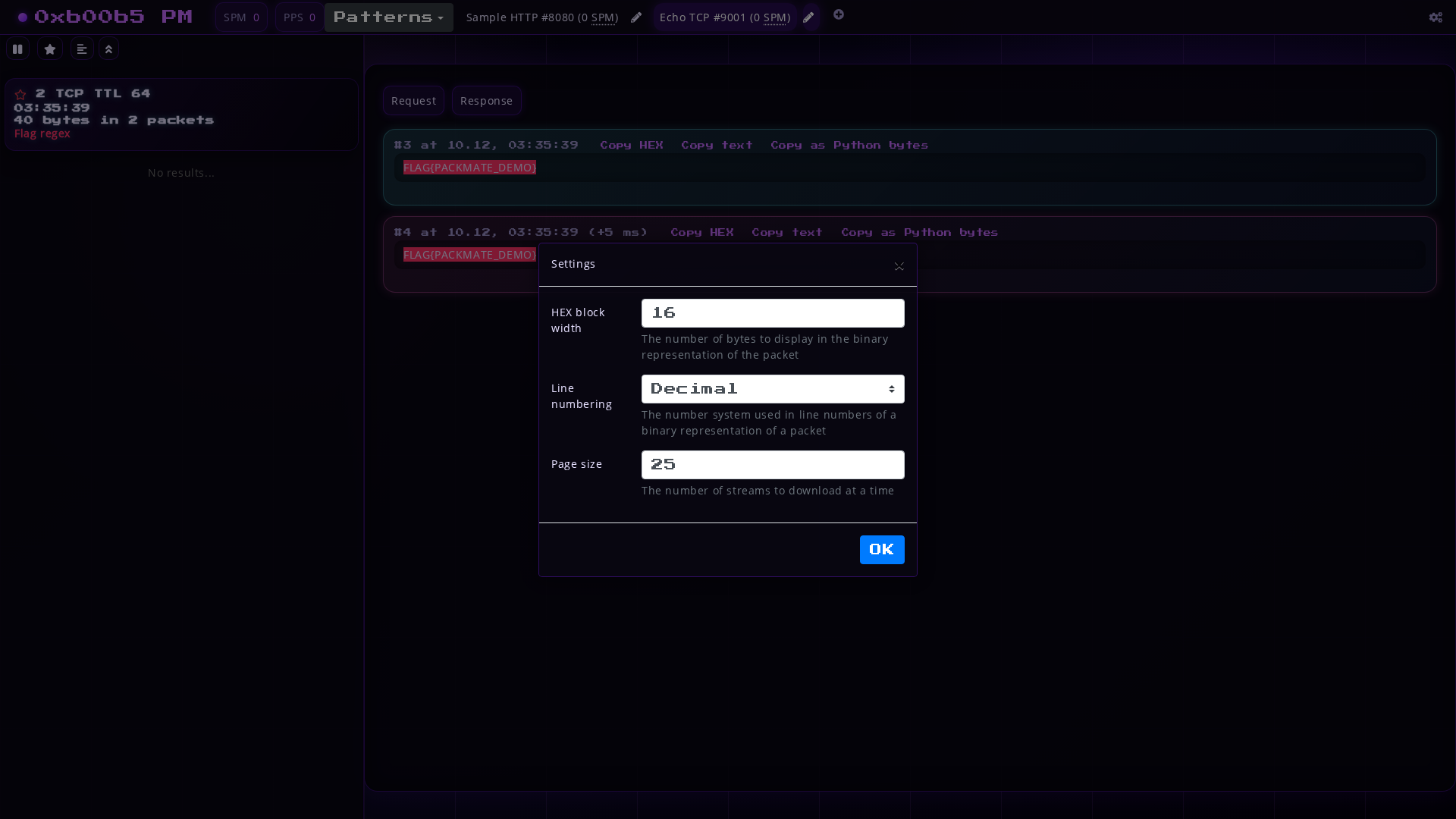Image resolution: width=1456 pixels, height=819 pixels.
Task: Open the Patterns dropdown
Action: pos(389,17)
